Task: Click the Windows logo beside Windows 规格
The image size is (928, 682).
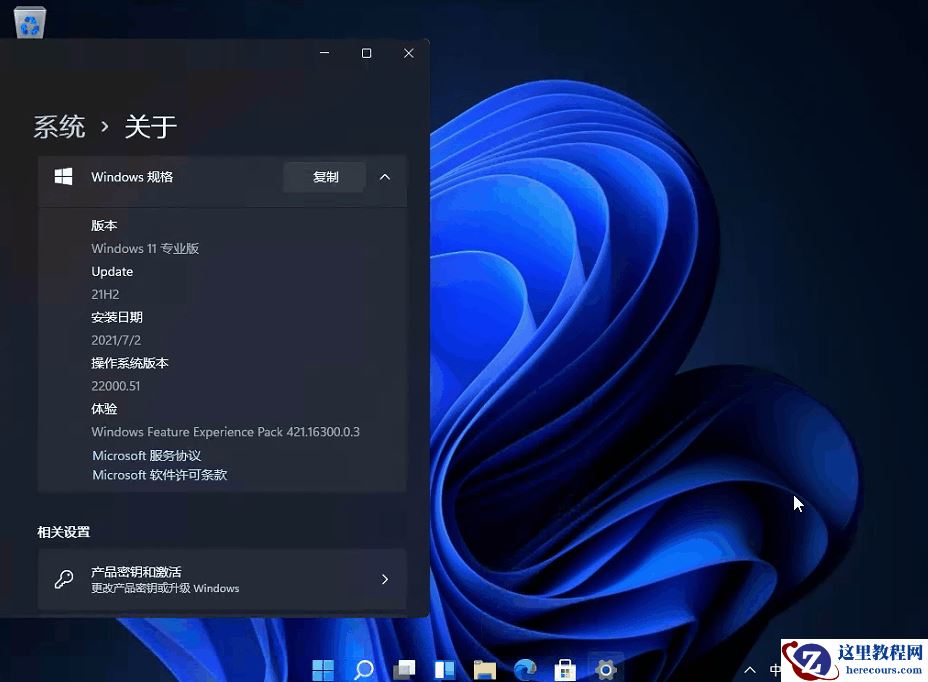Action: 63,175
